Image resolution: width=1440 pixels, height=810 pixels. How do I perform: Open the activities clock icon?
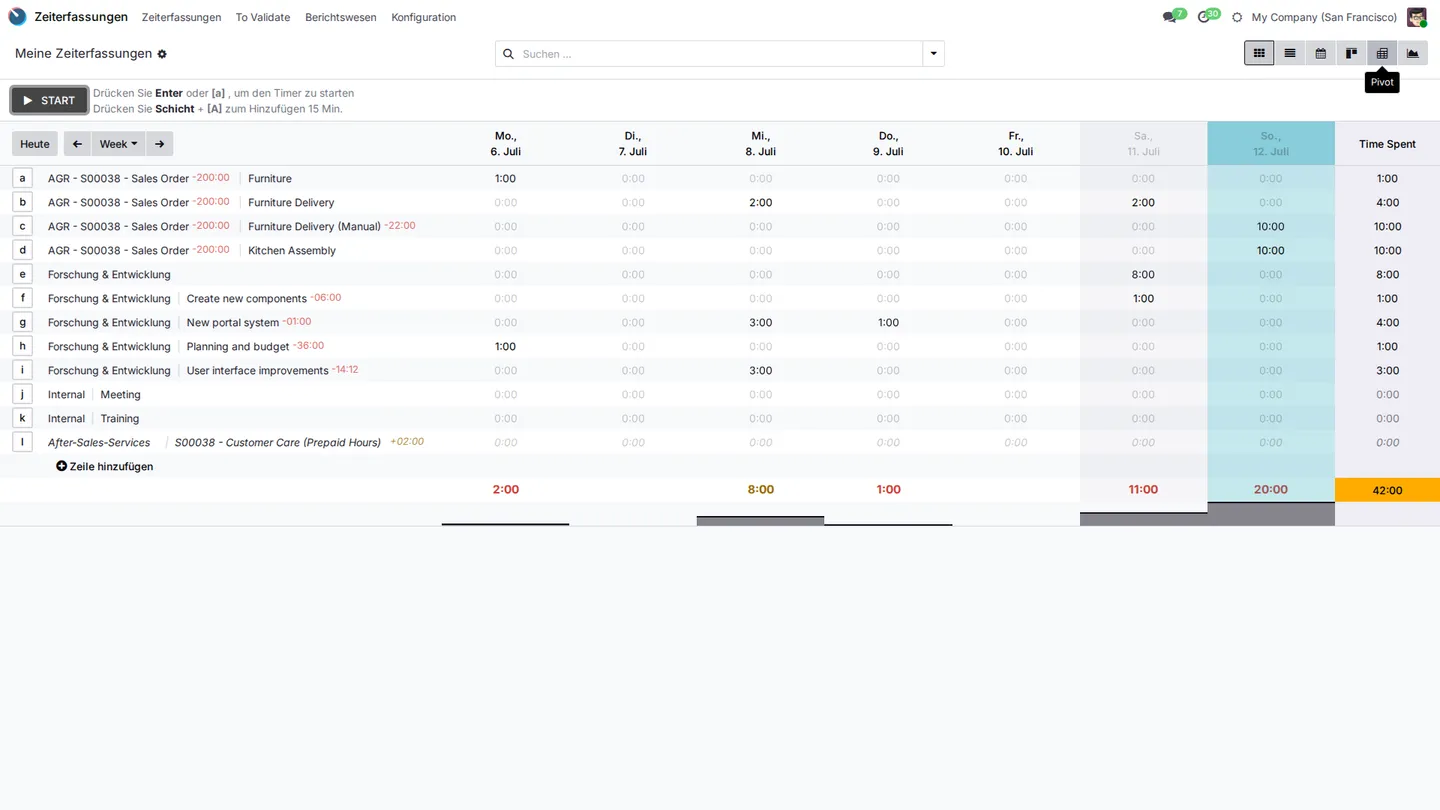coord(1204,18)
